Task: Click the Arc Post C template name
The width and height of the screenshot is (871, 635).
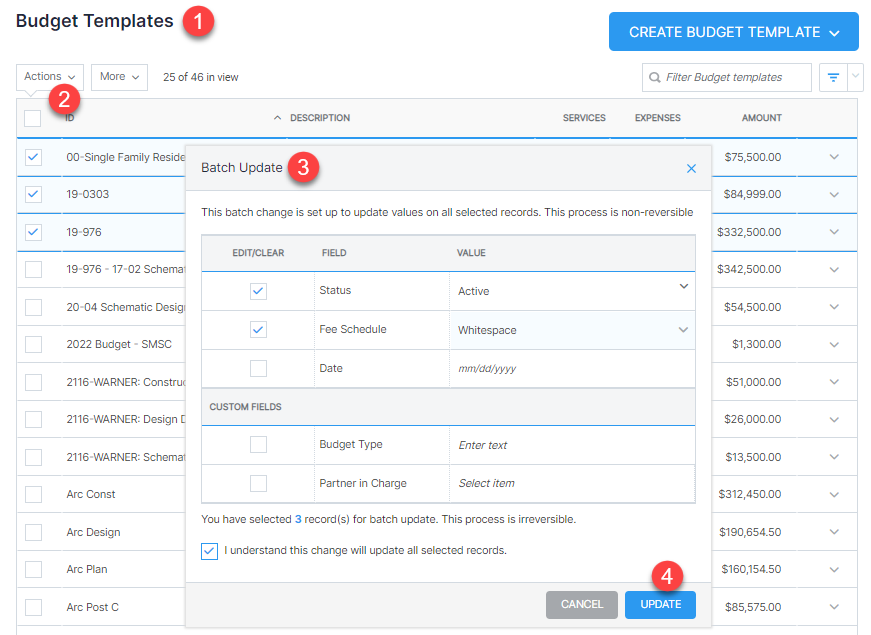Action: pyautogui.click(x=93, y=607)
